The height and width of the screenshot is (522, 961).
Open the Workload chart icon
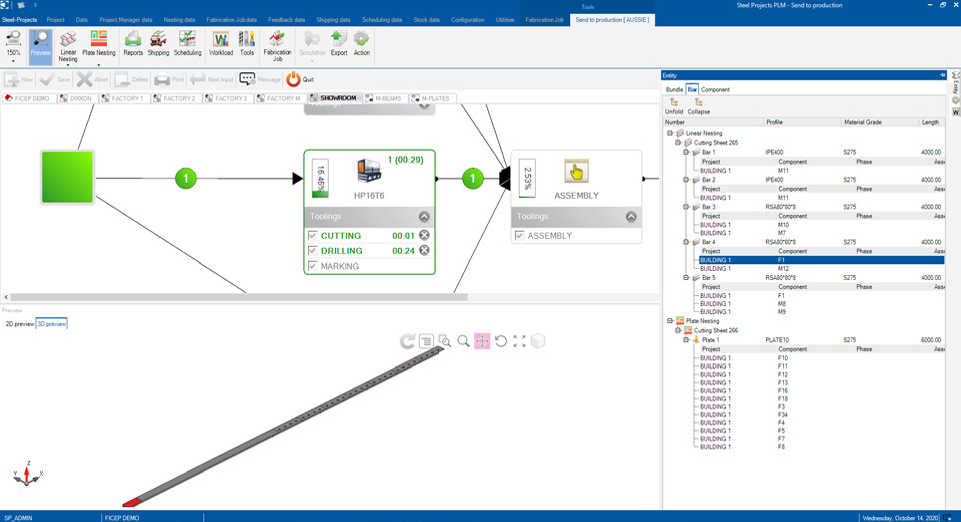pos(221,44)
